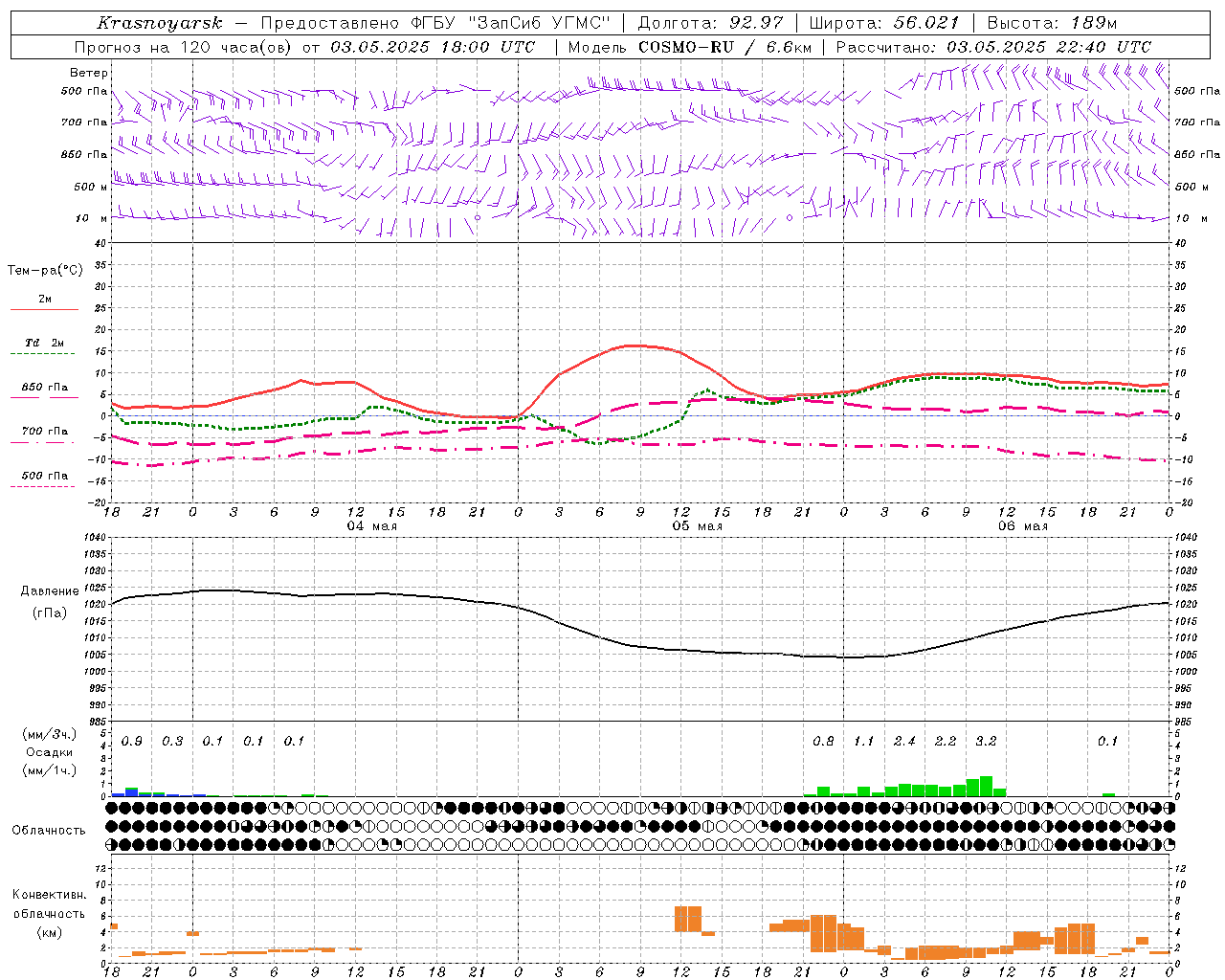Click the "10 м" label right of wind panel
The image size is (1225, 980).
tap(1192, 218)
